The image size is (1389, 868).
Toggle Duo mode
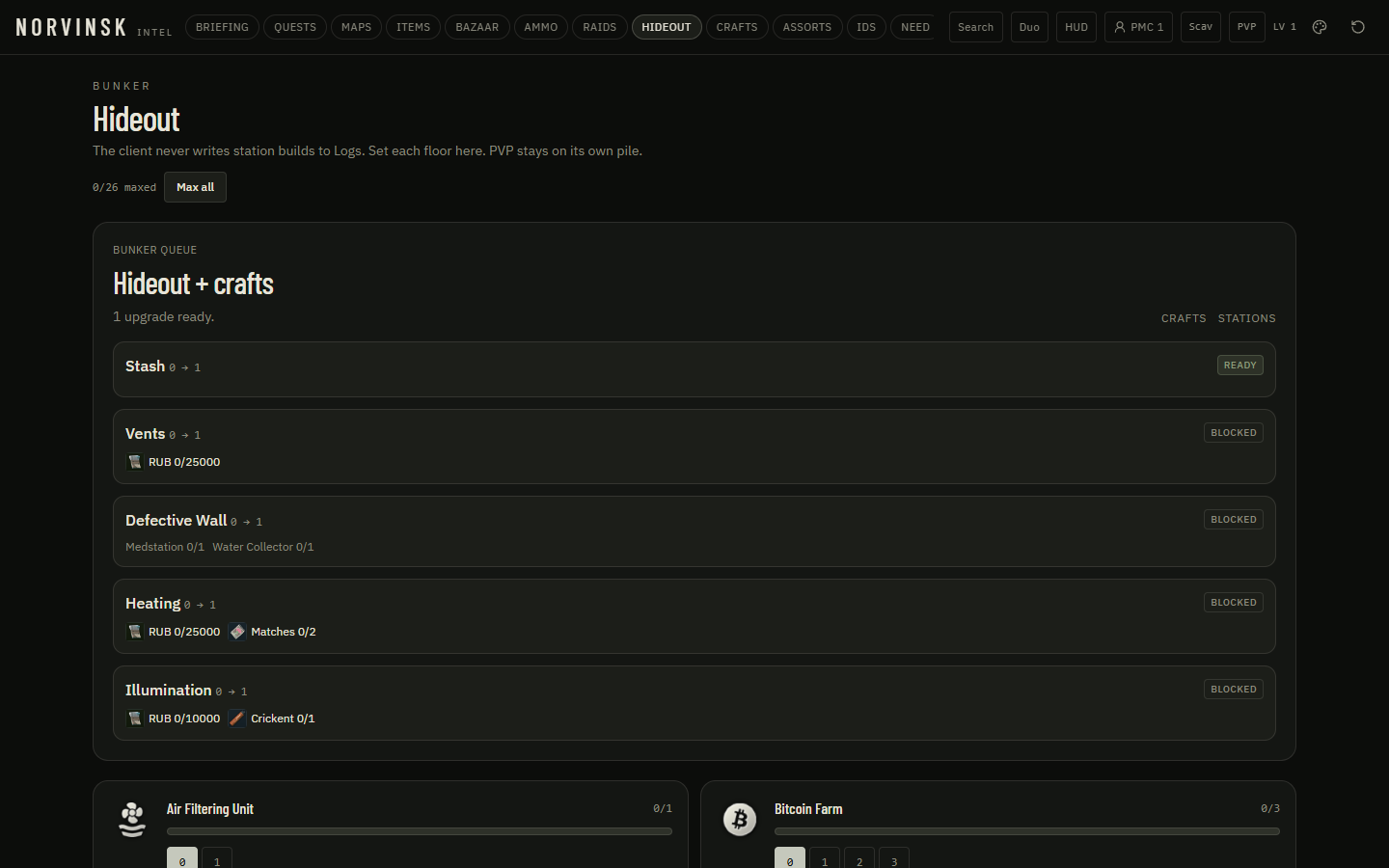click(1029, 27)
